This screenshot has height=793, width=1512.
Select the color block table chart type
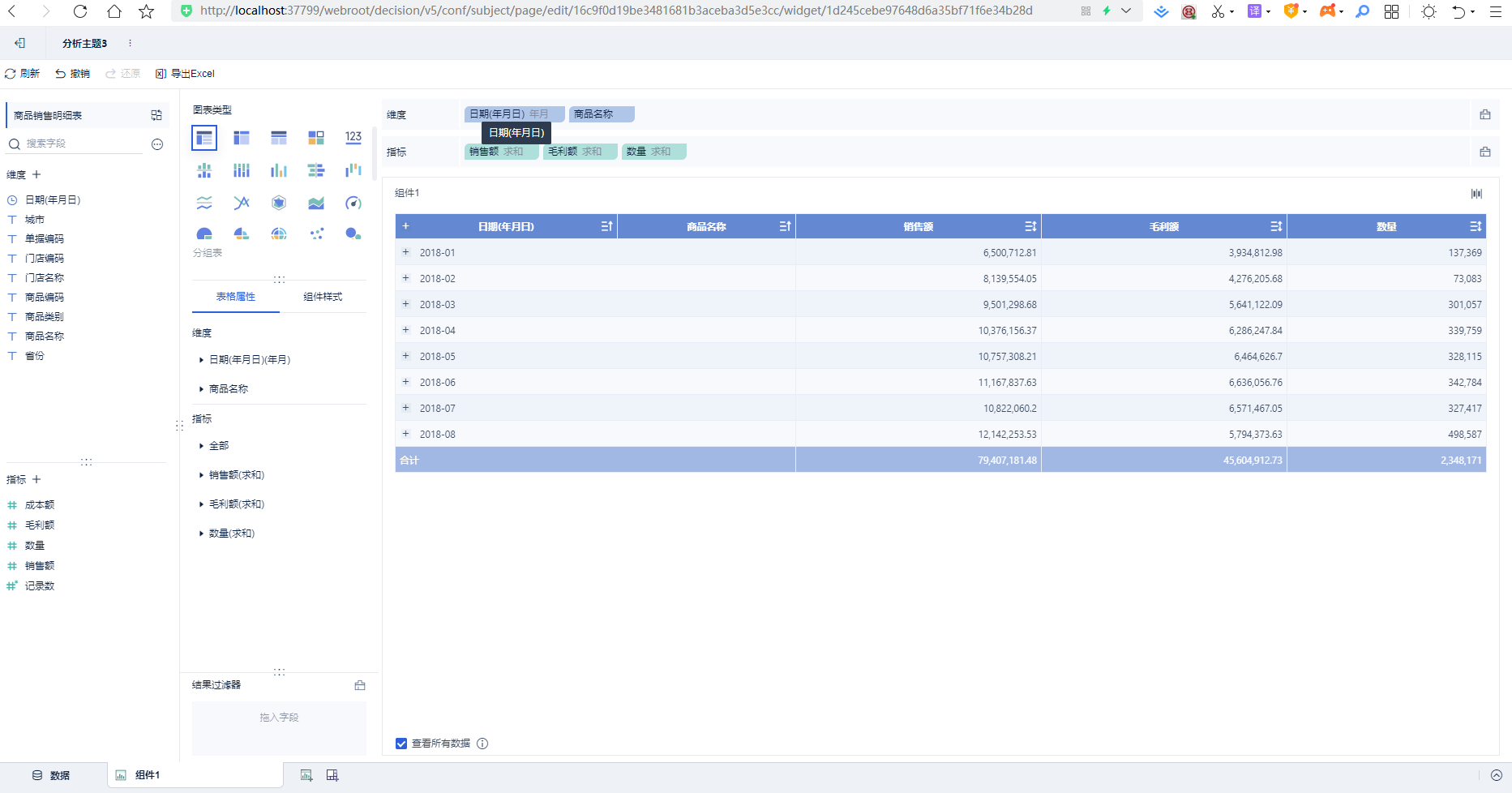pos(316,138)
